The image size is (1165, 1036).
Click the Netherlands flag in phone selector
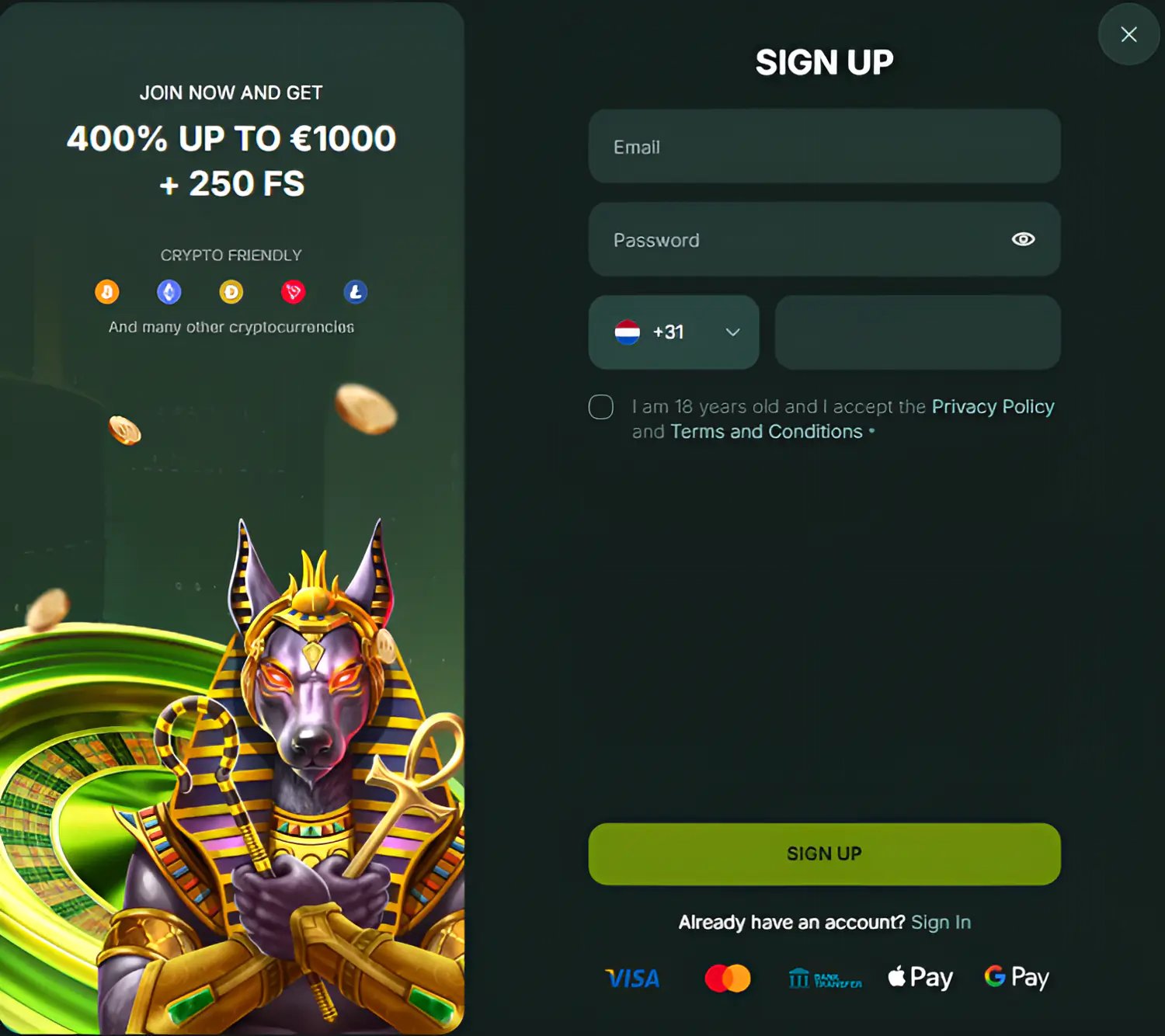628,332
